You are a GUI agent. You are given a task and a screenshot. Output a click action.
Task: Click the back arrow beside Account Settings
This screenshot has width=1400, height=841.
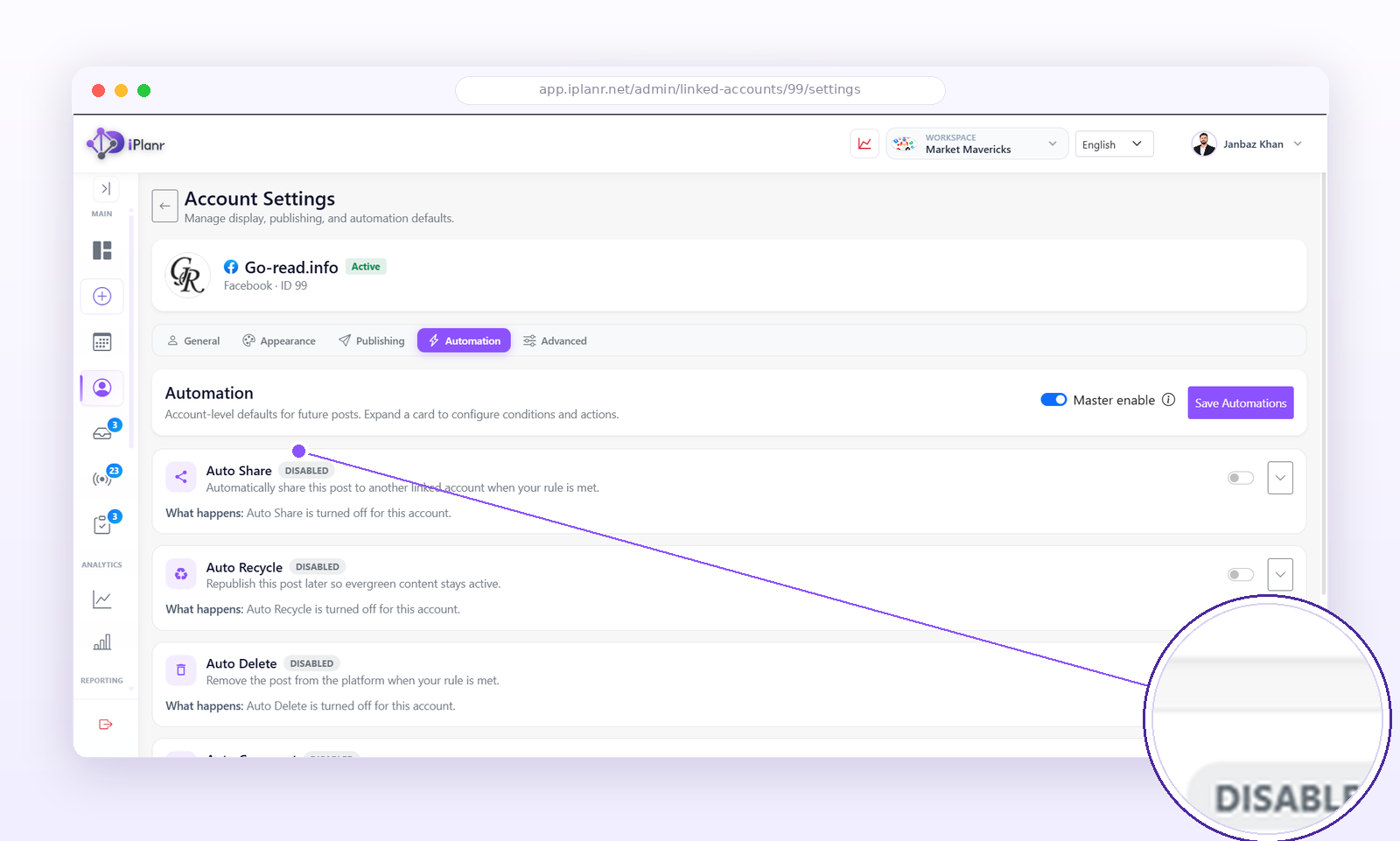point(164,206)
